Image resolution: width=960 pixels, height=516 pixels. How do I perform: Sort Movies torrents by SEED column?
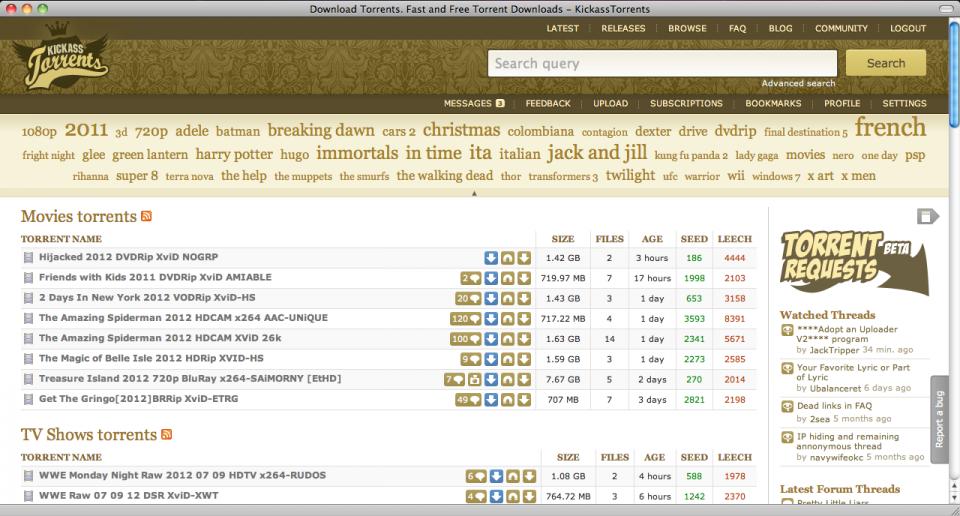pyautogui.click(x=694, y=239)
